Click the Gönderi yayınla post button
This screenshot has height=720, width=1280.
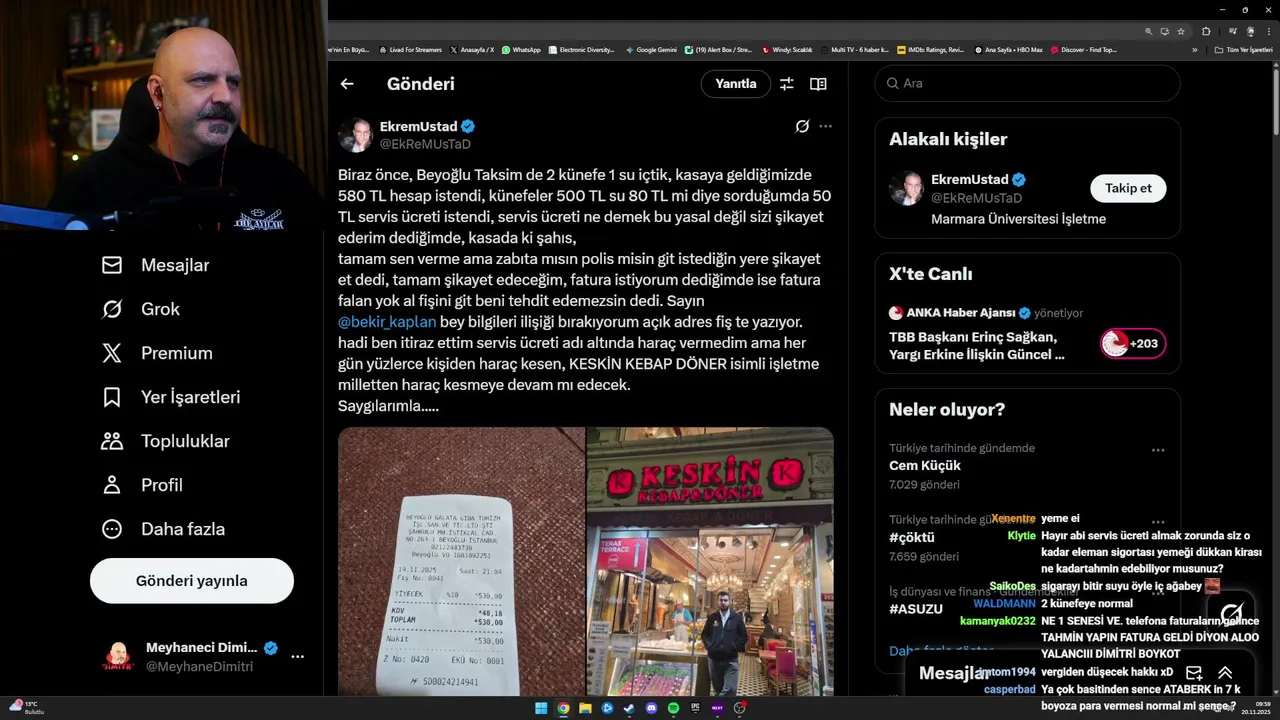tap(192, 581)
